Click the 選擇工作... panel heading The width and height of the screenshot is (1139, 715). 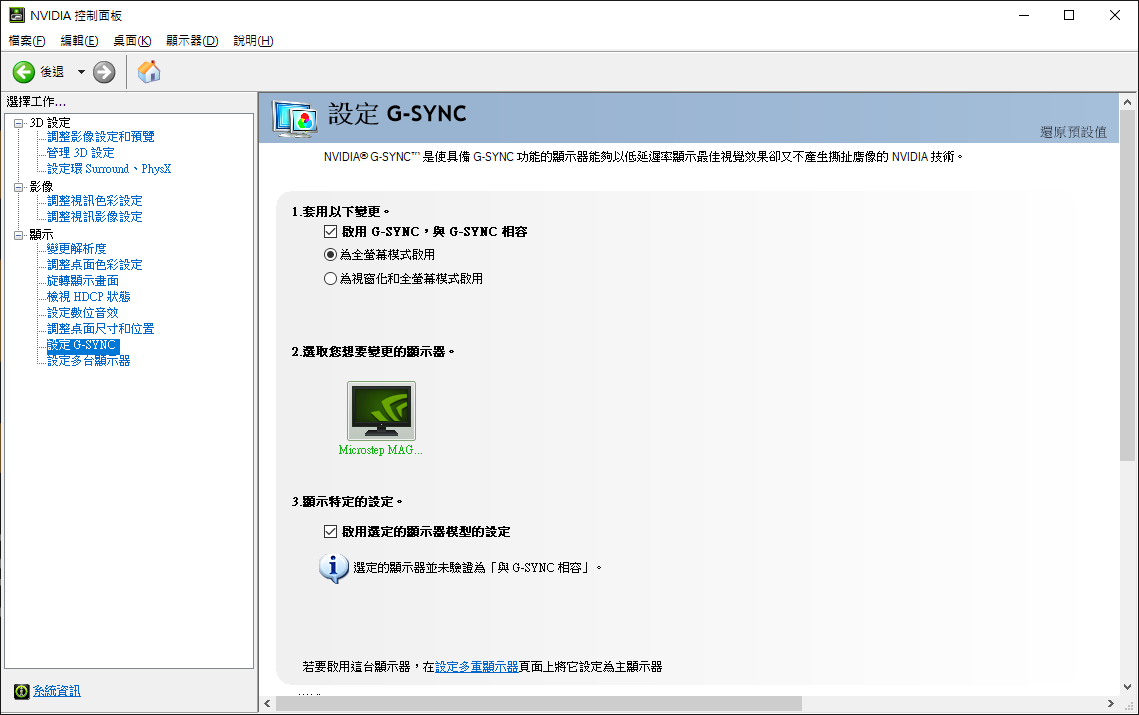tap(36, 102)
